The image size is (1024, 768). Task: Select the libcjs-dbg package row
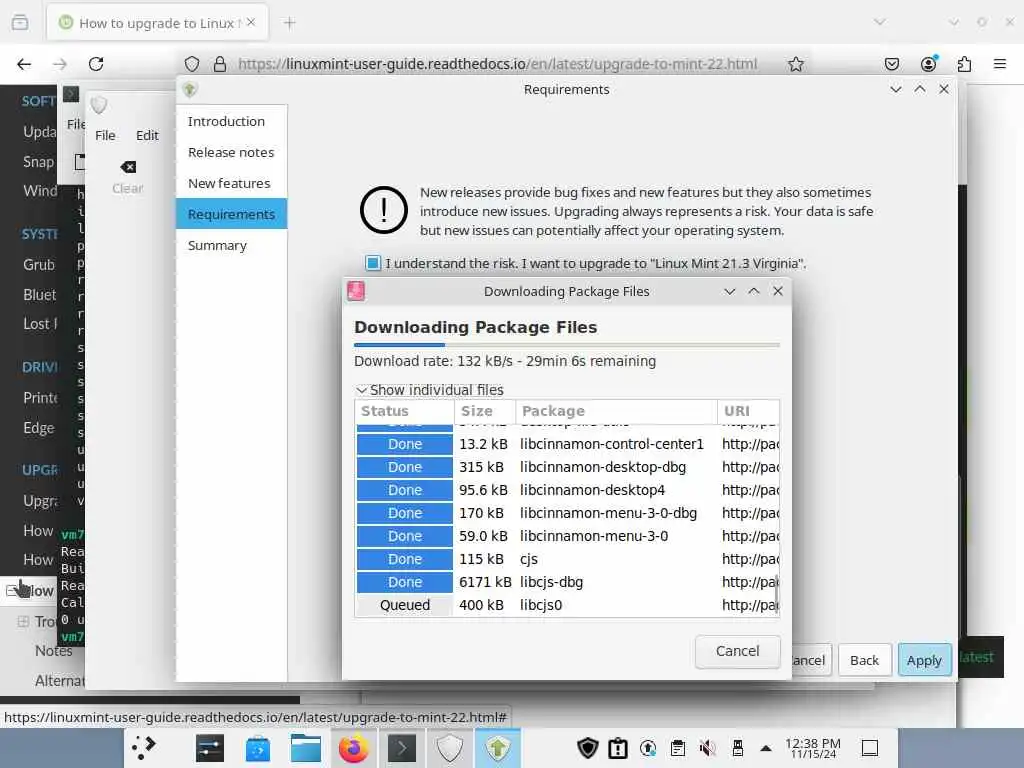(x=567, y=582)
